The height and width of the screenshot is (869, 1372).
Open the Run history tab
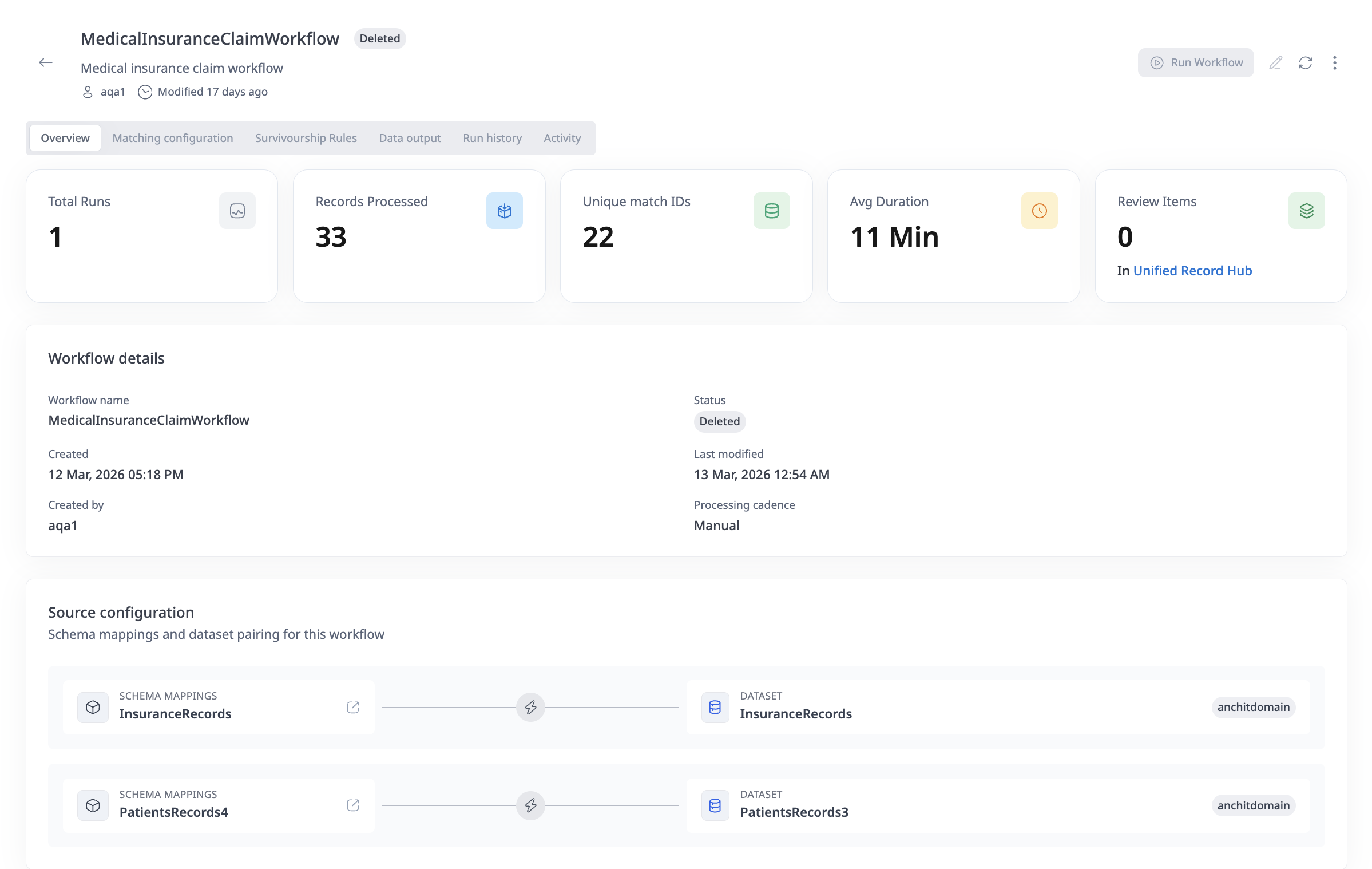coord(492,138)
